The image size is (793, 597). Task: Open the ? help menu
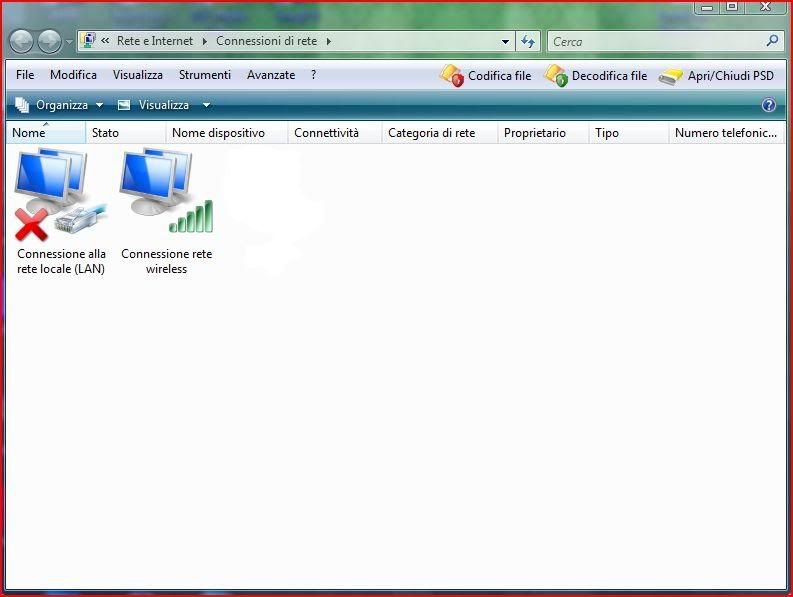[x=314, y=75]
